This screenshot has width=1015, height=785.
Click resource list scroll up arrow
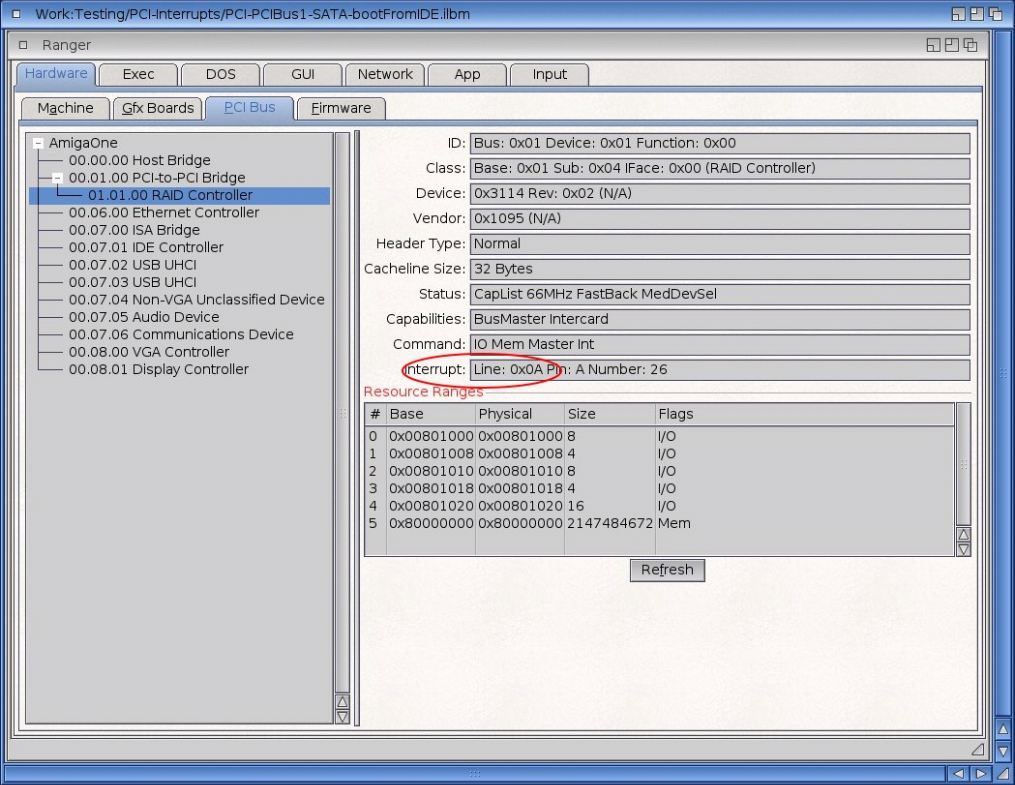(963, 535)
